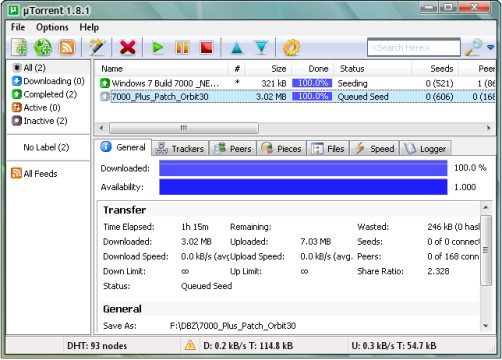Switch to the Pieces tab

[282, 149]
